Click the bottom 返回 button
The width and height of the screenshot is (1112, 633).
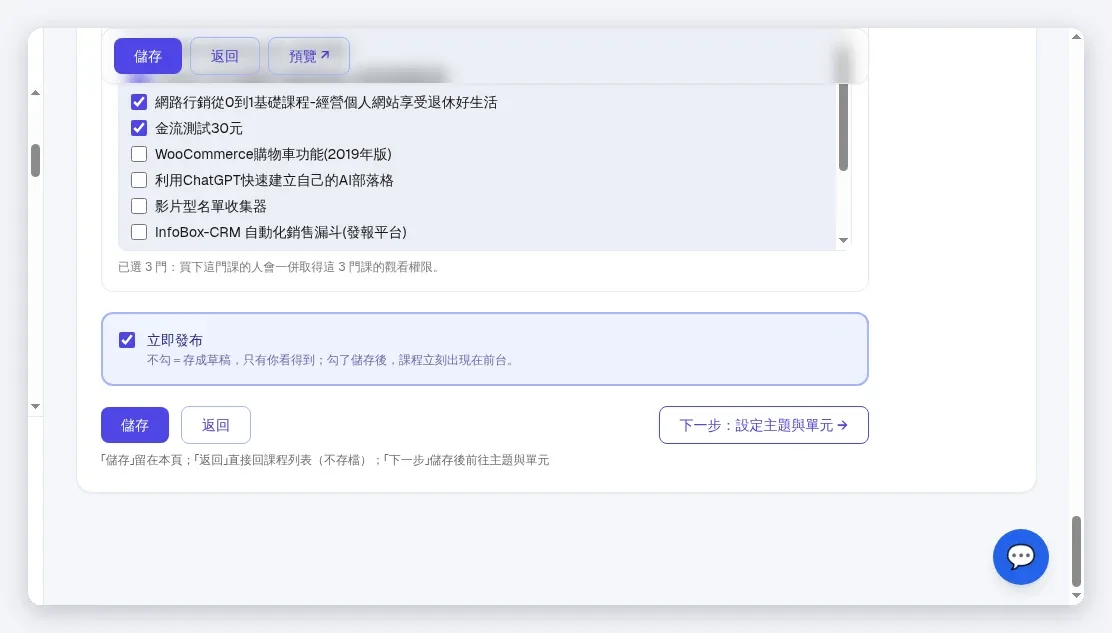coord(216,425)
